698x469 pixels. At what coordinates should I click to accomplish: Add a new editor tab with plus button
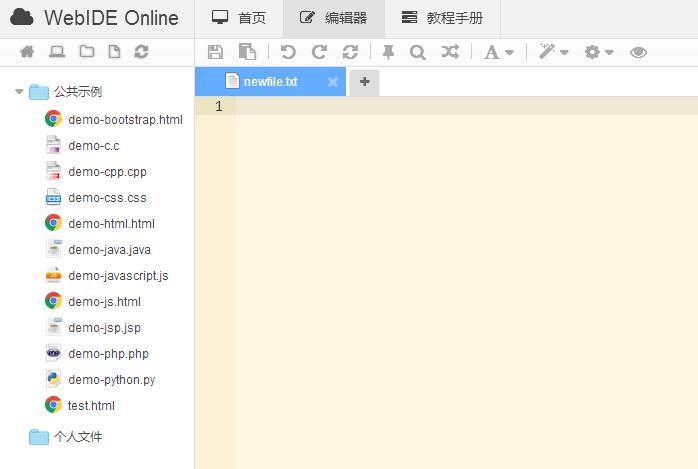pos(364,82)
